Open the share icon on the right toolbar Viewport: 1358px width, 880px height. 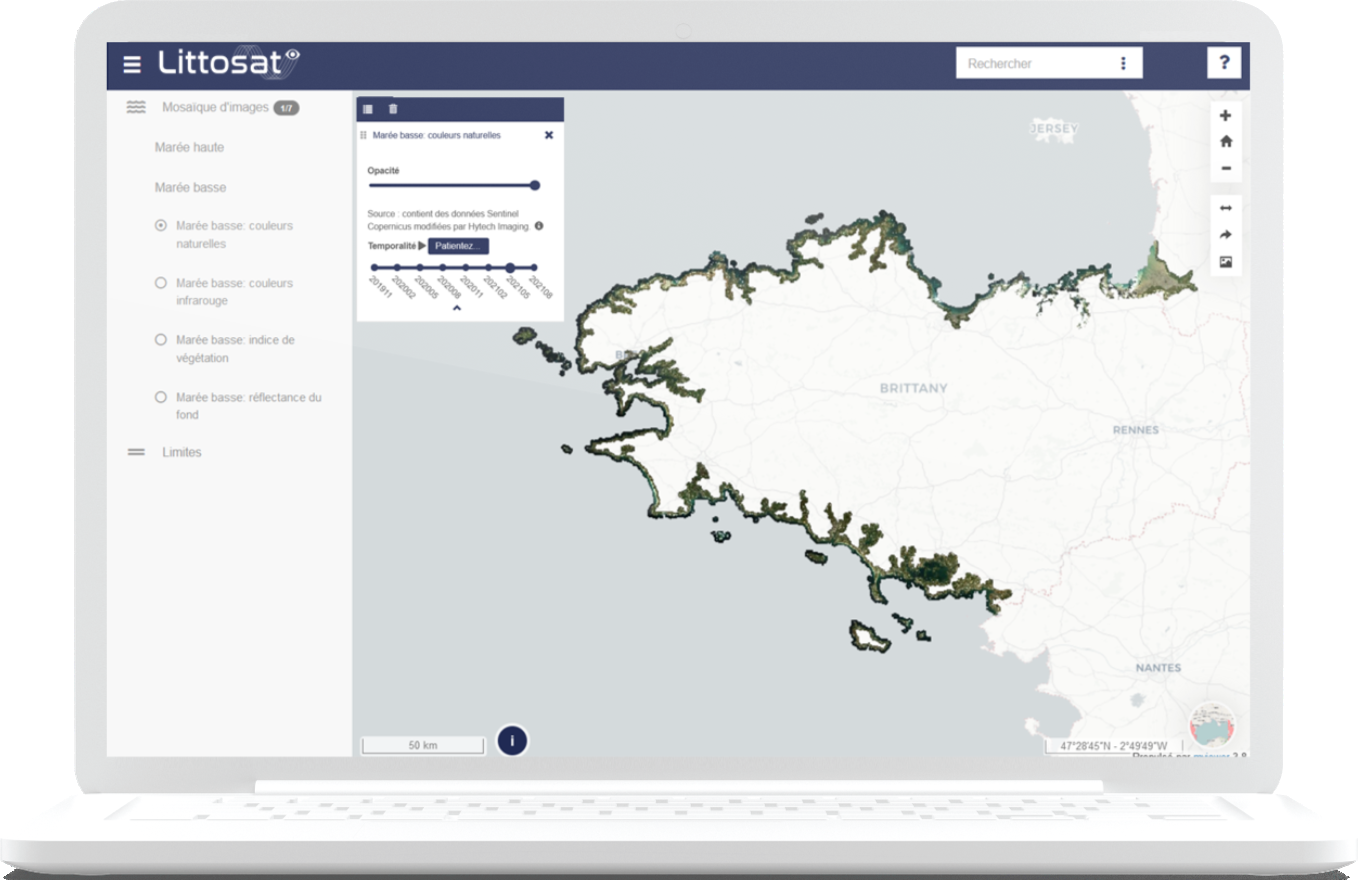1224,235
